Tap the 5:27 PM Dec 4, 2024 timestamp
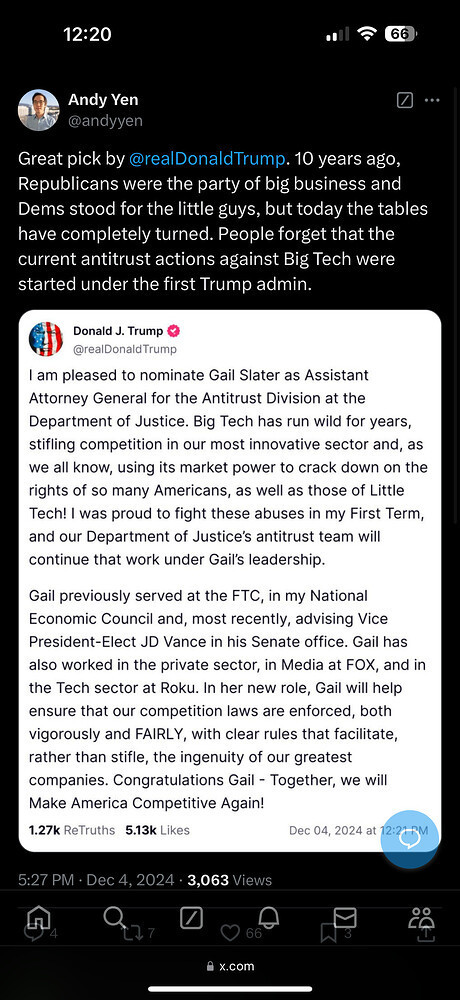 [96, 881]
